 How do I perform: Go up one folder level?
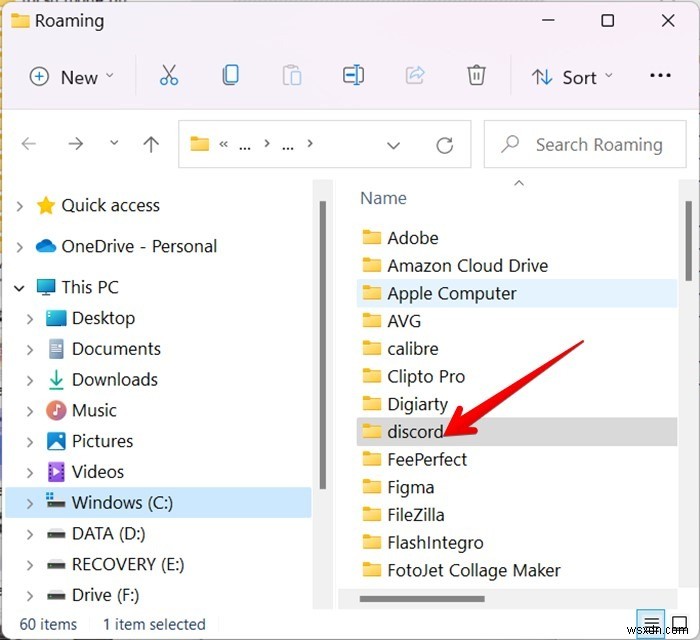coord(151,144)
